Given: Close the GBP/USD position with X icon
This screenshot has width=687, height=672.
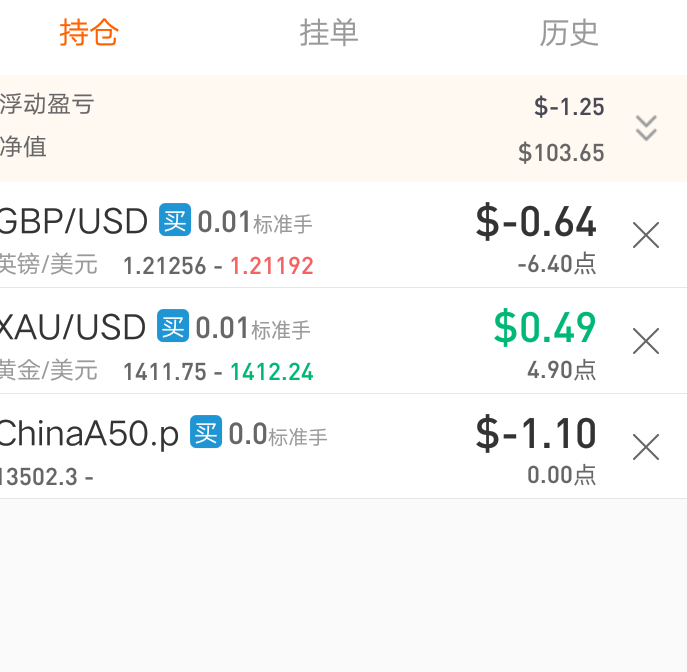Looking at the screenshot, I should pyautogui.click(x=646, y=235).
